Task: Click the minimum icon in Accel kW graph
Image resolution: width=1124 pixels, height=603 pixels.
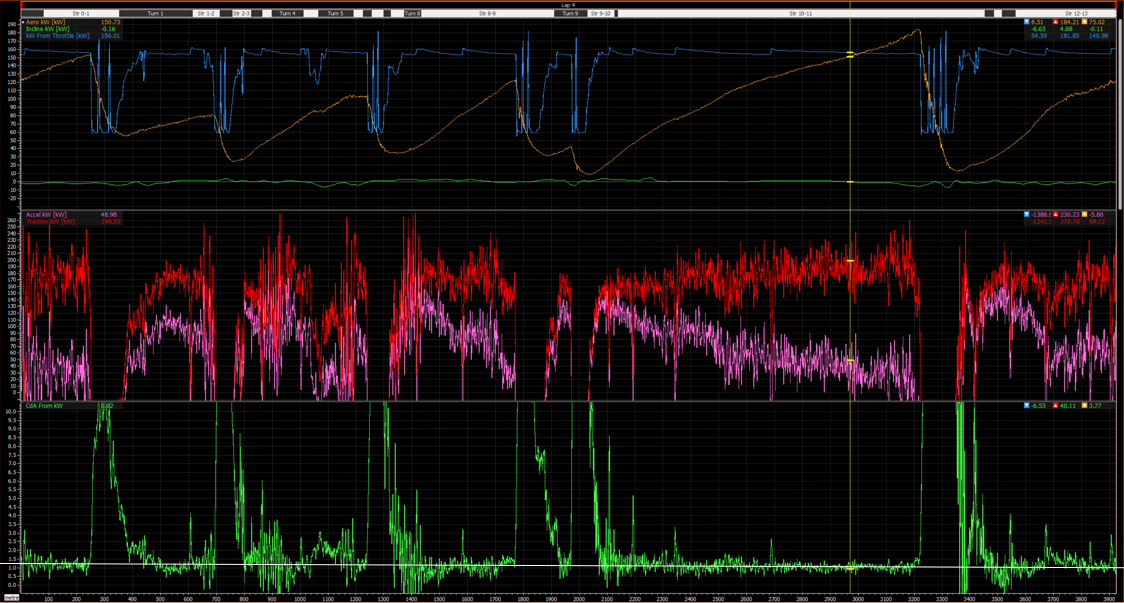Action: coord(1027,214)
